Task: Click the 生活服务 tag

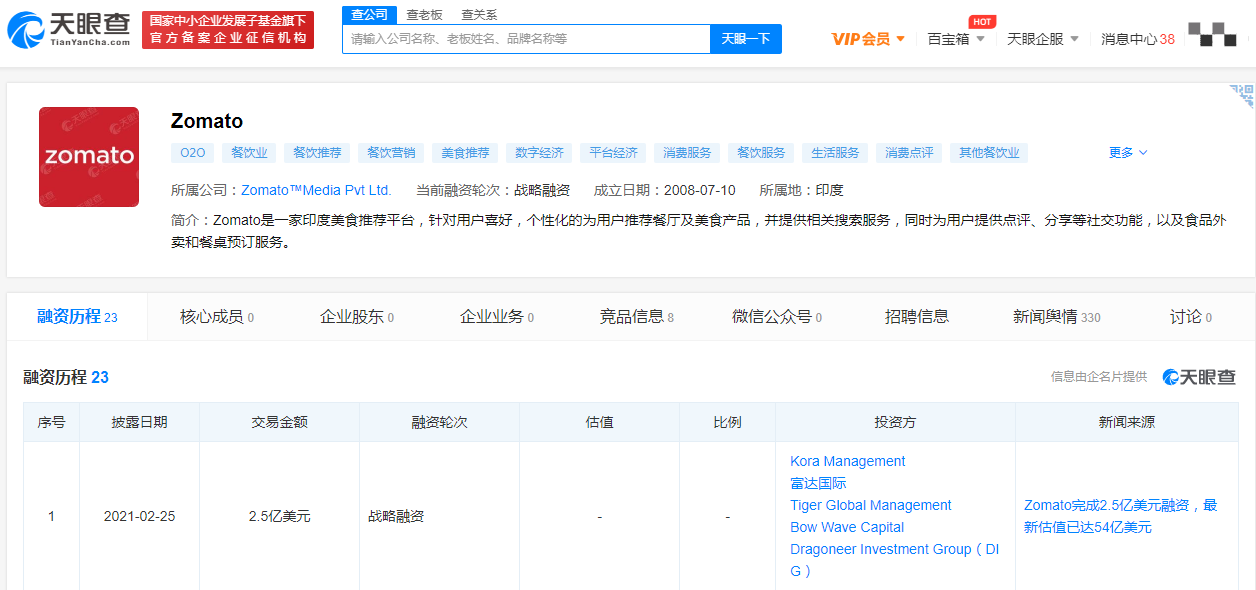Action: click(835, 153)
